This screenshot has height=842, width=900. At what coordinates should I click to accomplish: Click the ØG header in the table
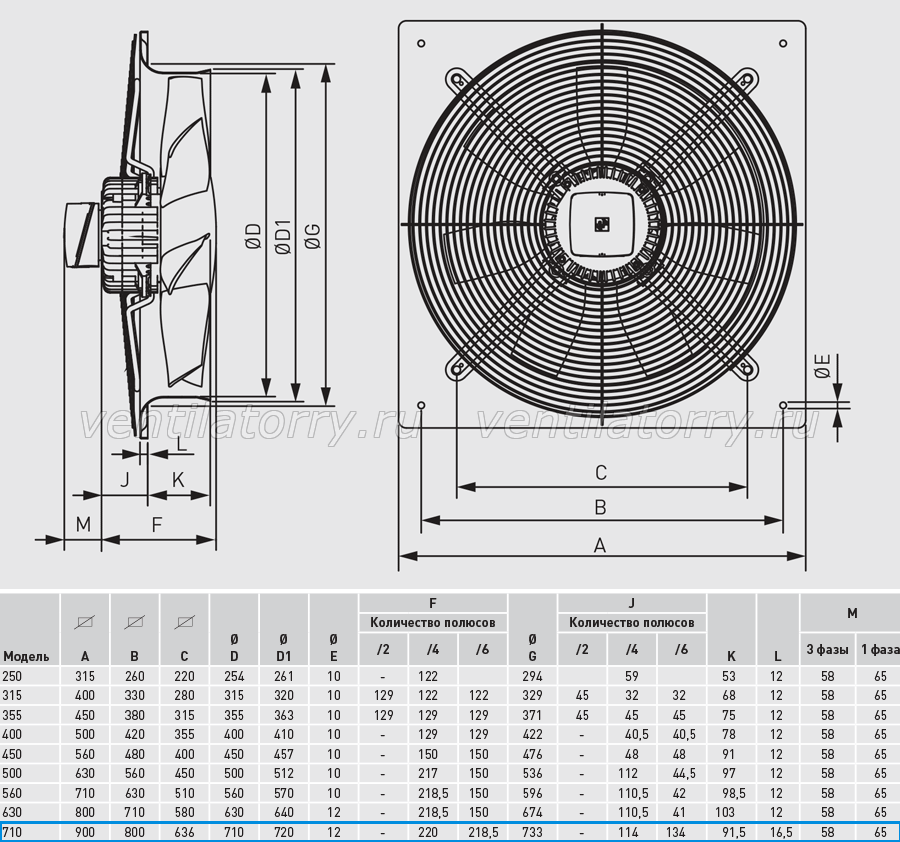pos(532,648)
